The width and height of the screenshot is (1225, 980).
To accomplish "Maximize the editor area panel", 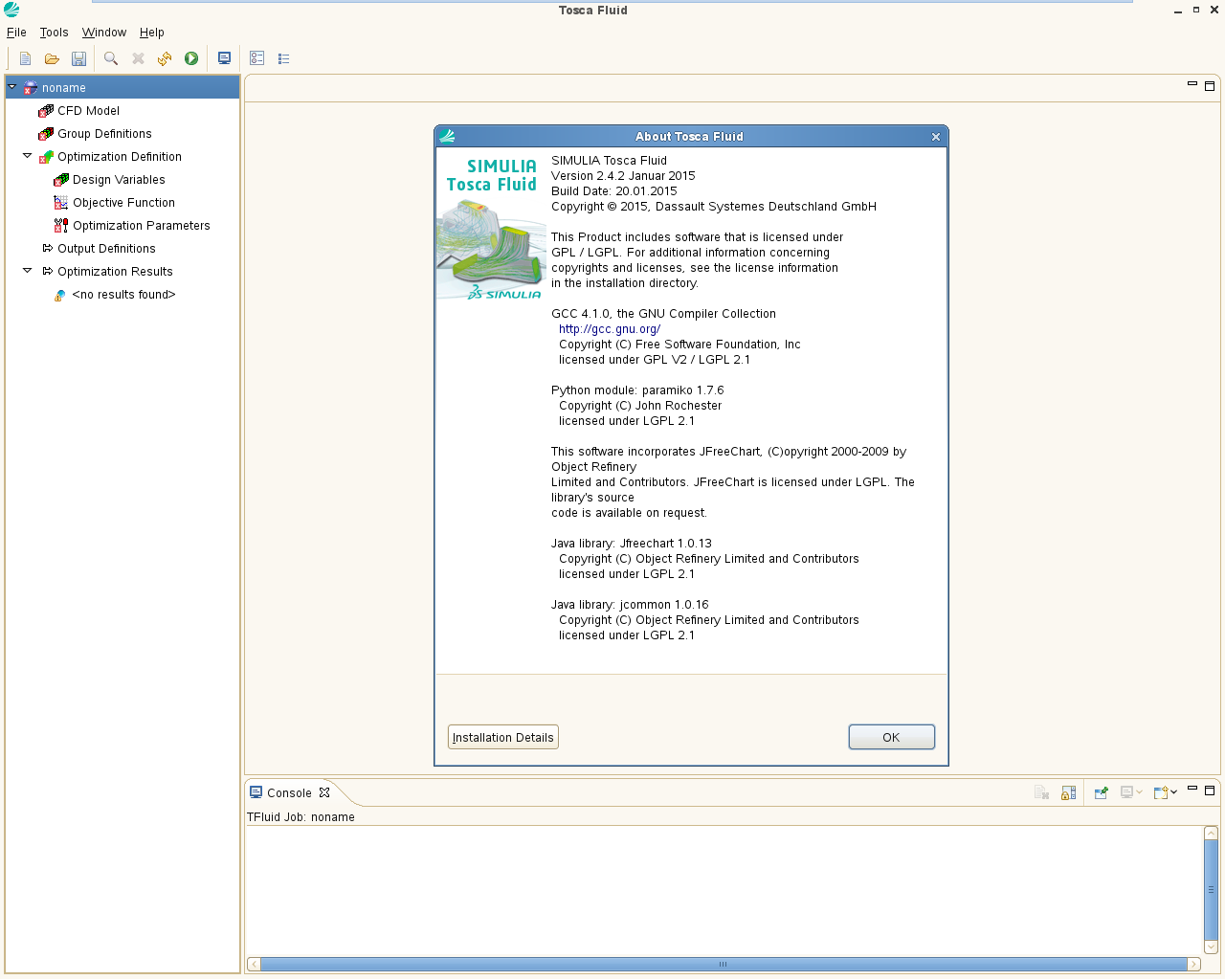I will pyautogui.click(x=1210, y=86).
